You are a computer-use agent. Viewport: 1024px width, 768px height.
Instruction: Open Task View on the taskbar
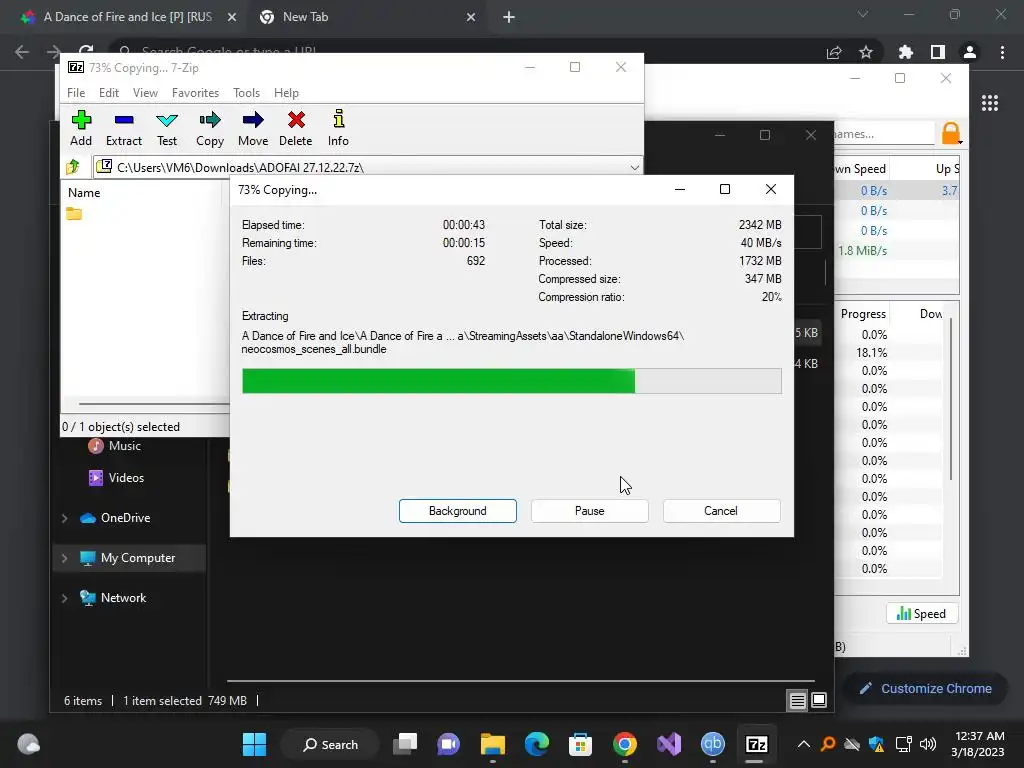pos(405,744)
